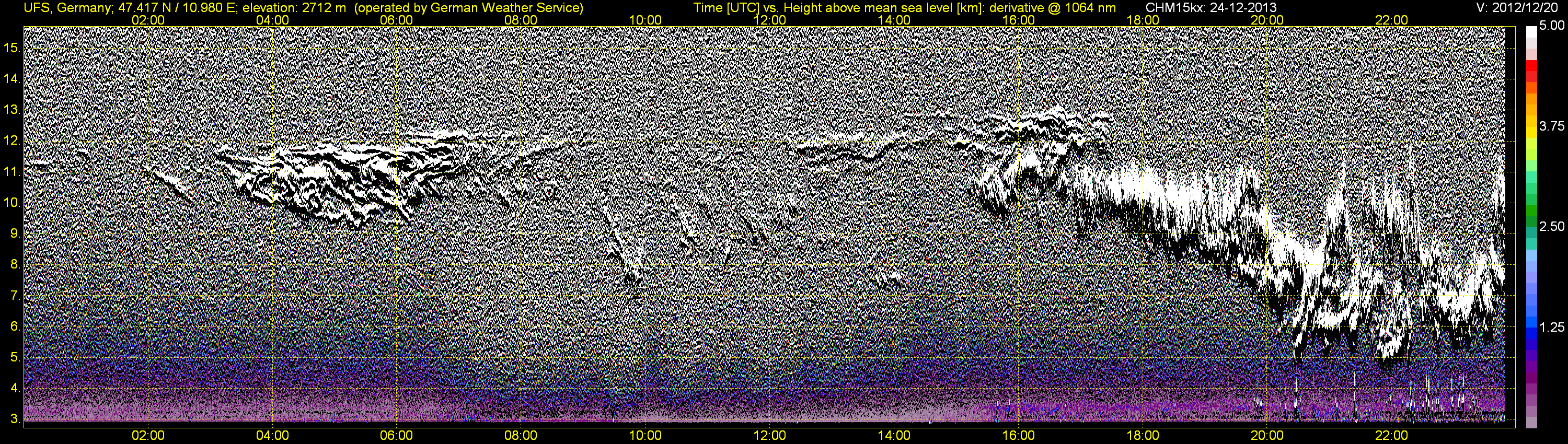Viewport: 1568px width, 444px height.
Task: Click the green segment of the color bar
Action: (x=1531, y=211)
